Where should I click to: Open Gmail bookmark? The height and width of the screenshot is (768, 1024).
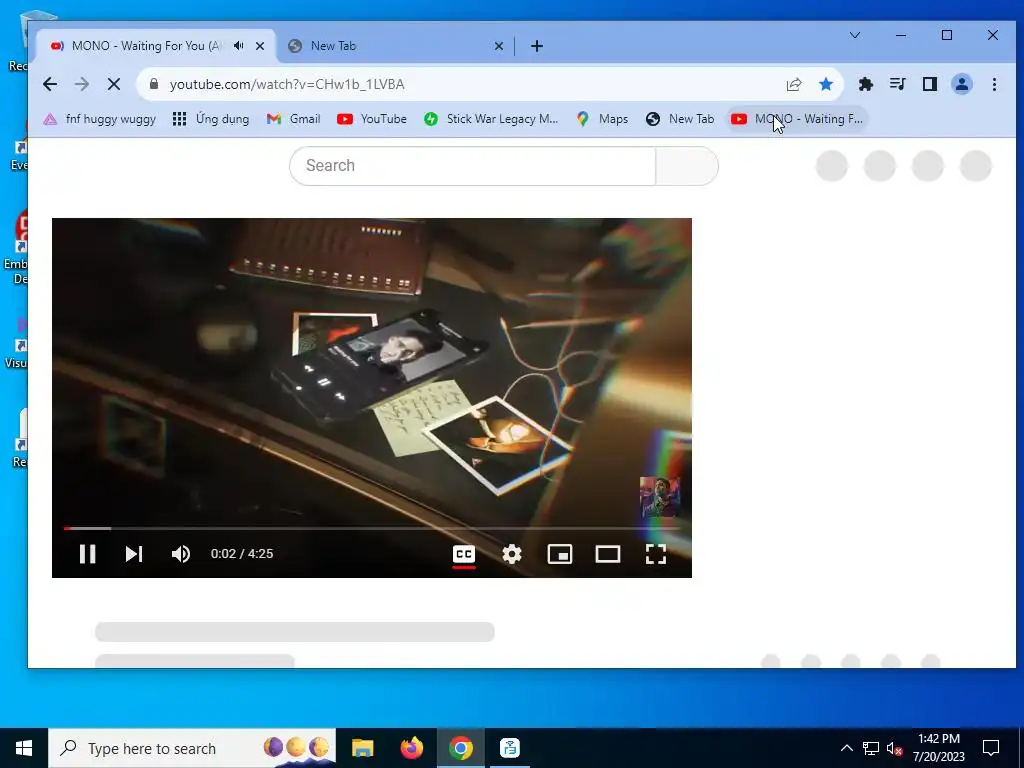294,119
